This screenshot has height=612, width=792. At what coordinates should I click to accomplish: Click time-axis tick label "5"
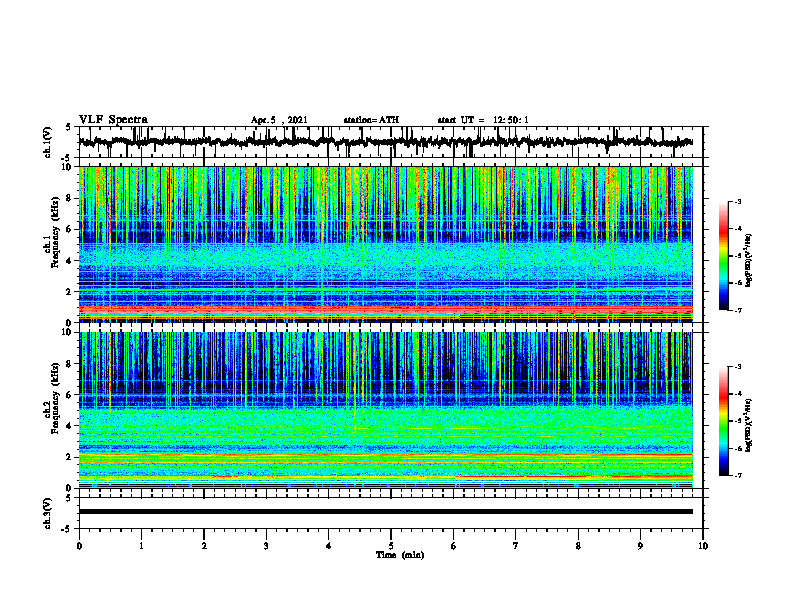[391, 546]
